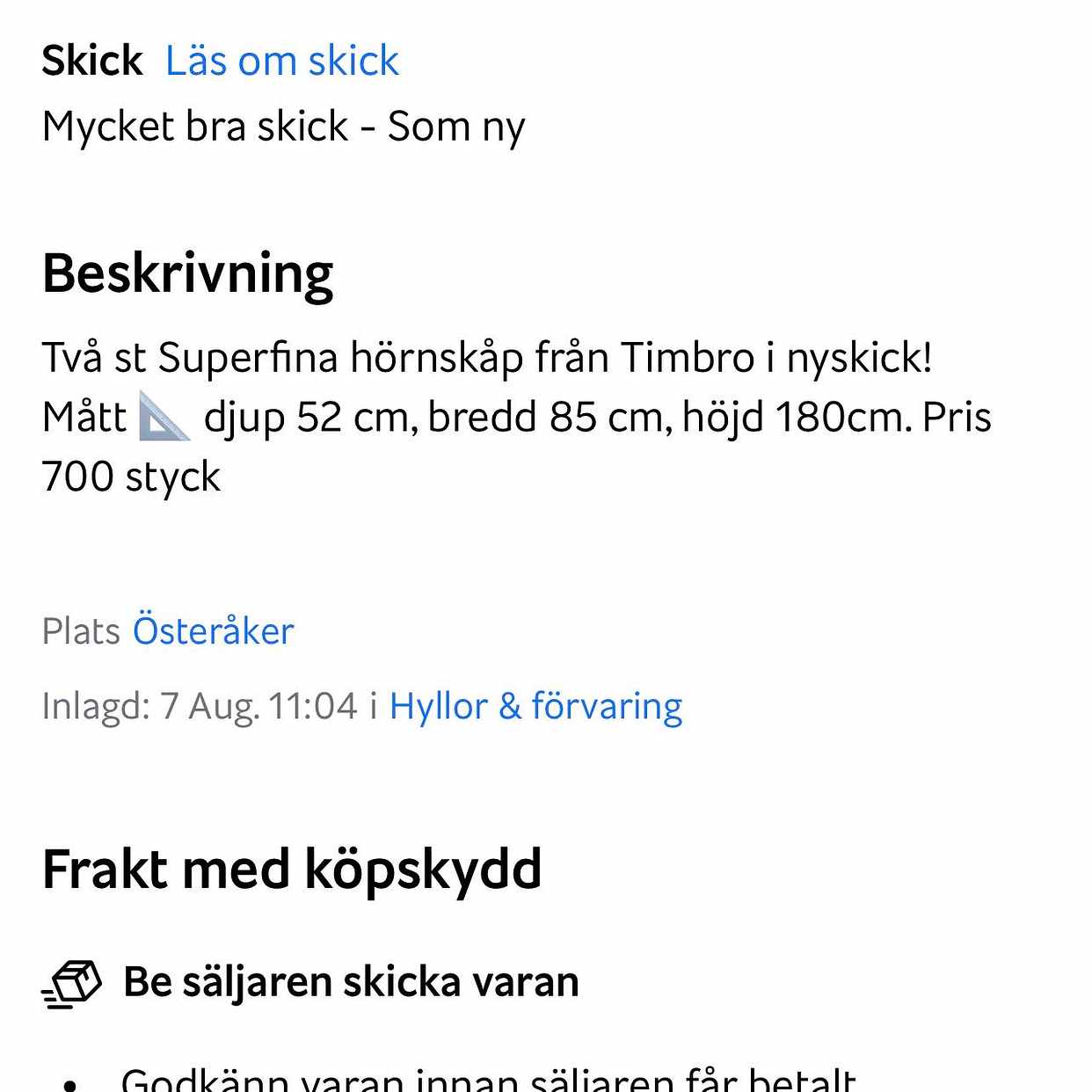Open the 'Hyllor & förvaring' category link
Viewport: 1092px width, 1092px height.
click(535, 706)
